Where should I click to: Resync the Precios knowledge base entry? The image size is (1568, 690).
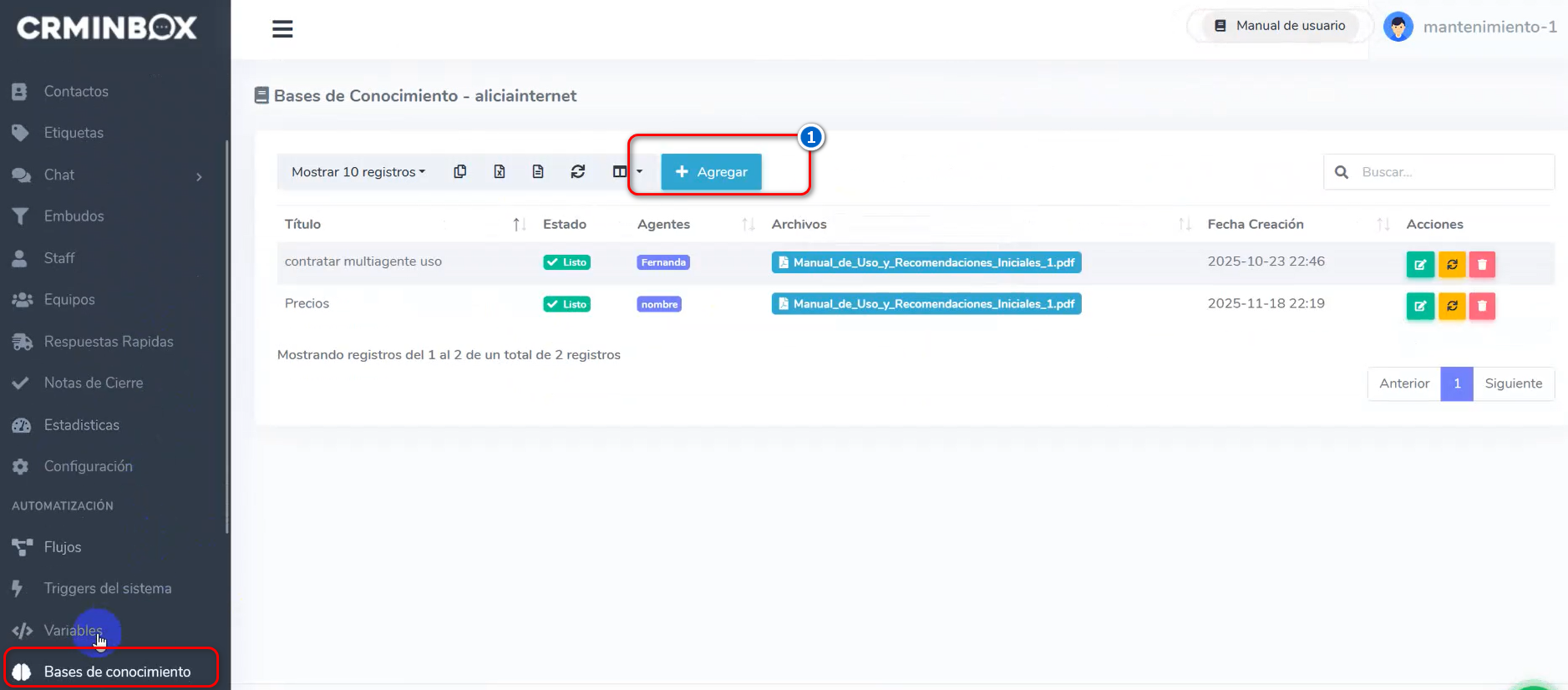click(x=1452, y=306)
